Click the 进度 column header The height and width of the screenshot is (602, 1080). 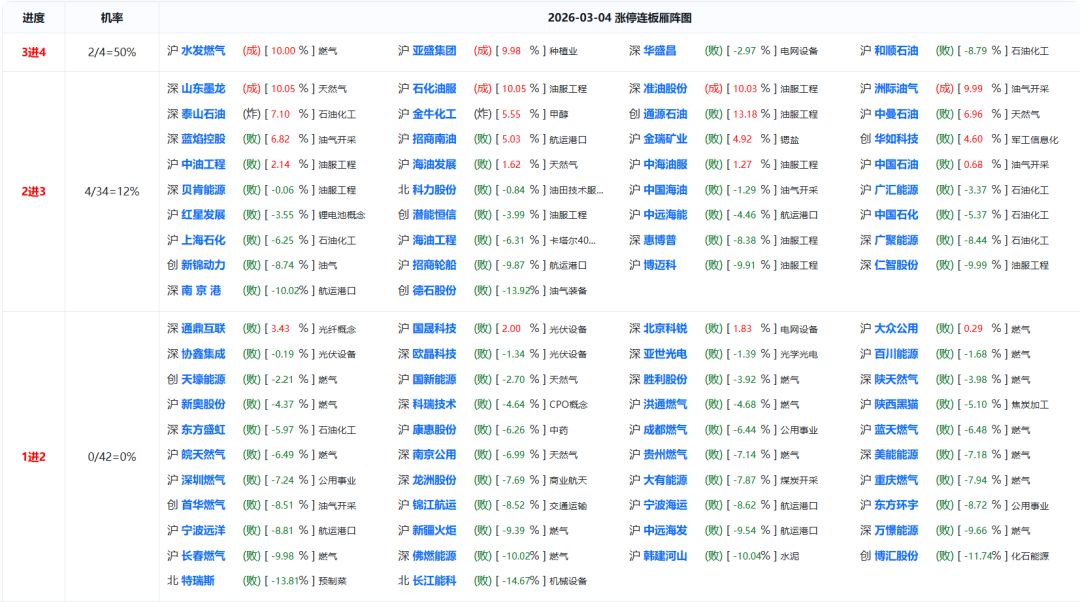click(33, 18)
